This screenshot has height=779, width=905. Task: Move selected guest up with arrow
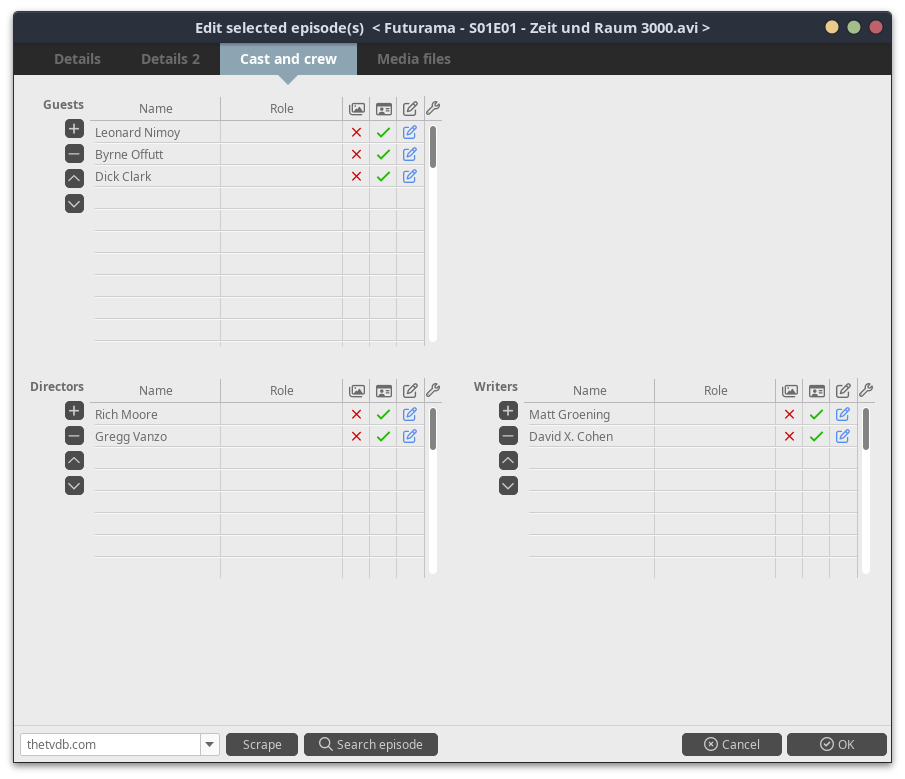[x=74, y=179]
